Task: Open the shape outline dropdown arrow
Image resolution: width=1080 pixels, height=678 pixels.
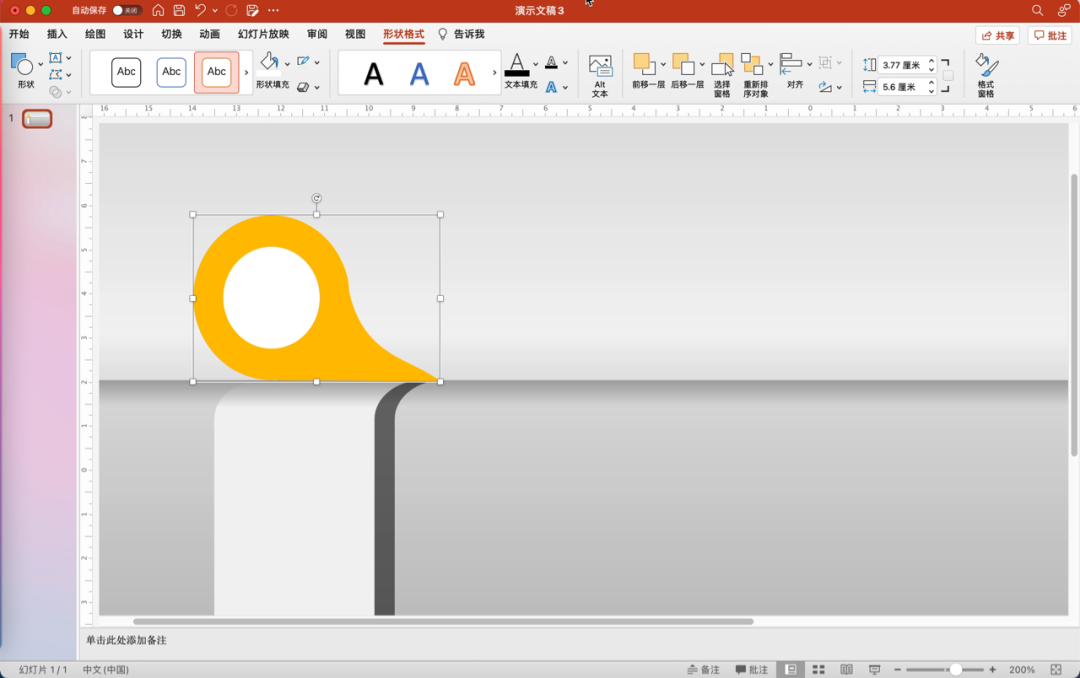Action: (x=317, y=63)
